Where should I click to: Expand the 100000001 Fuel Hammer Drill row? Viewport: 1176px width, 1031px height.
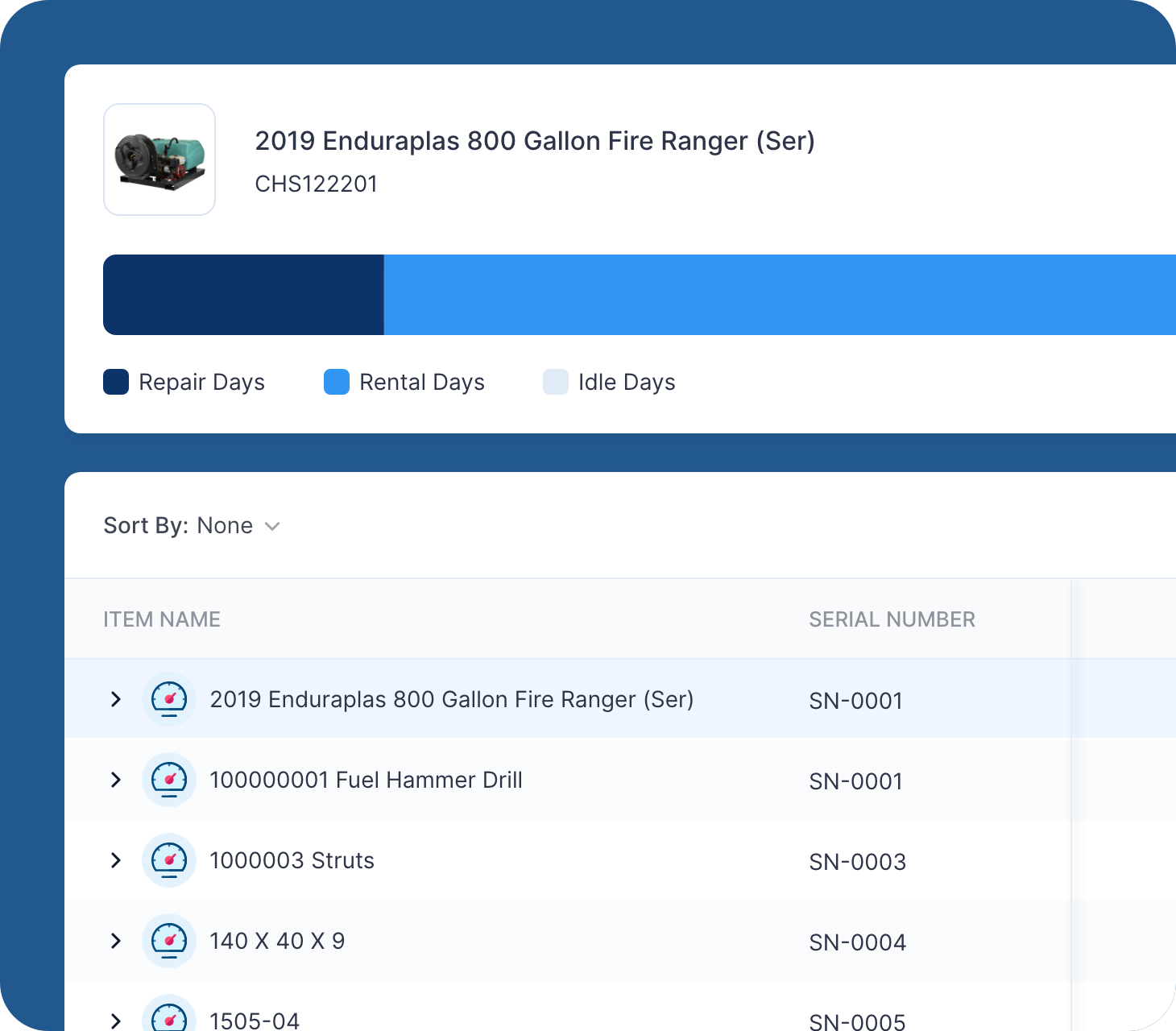point(116,780)
